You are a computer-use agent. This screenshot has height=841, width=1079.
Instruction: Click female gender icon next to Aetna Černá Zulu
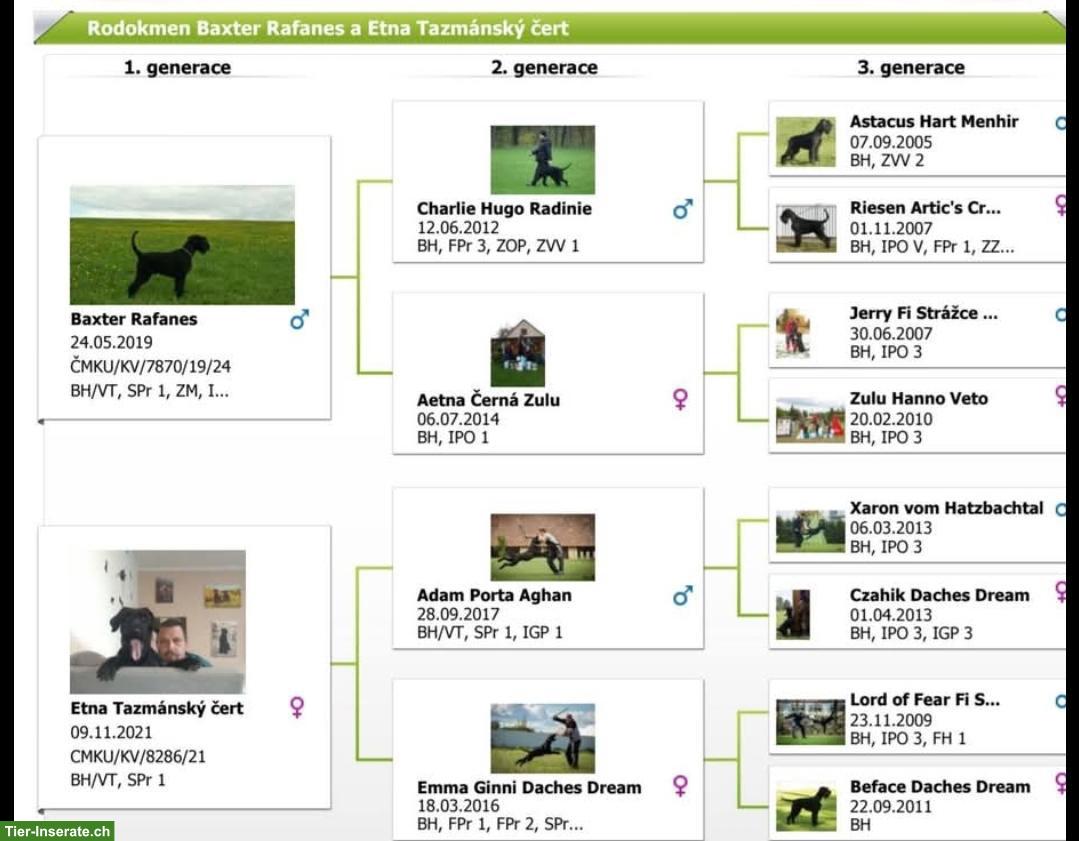click(681, 400)
